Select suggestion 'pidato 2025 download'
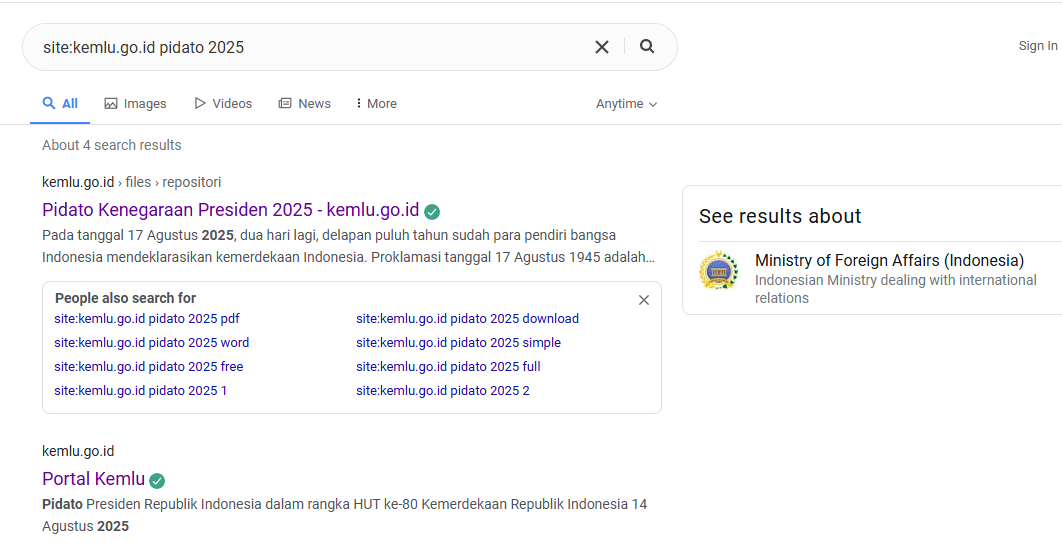1062x543 pixels. click(x=467, y=319)
